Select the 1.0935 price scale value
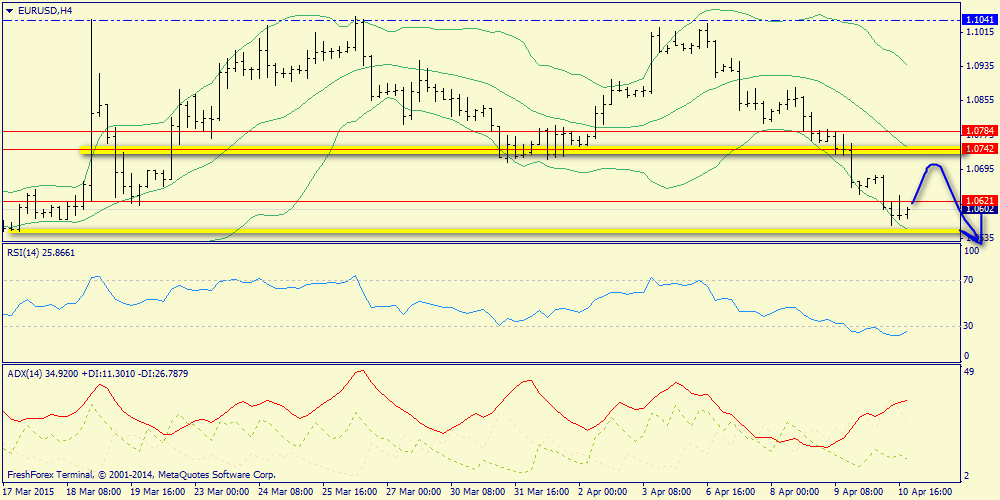The height and width of the screenshot is (500, 1000). click(x=979, y=66)
